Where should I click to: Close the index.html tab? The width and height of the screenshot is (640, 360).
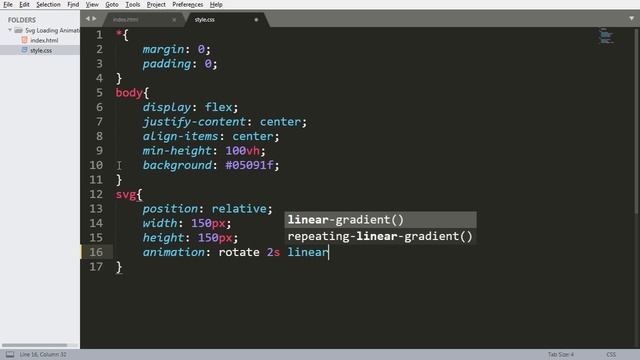(x=174, y=20)
